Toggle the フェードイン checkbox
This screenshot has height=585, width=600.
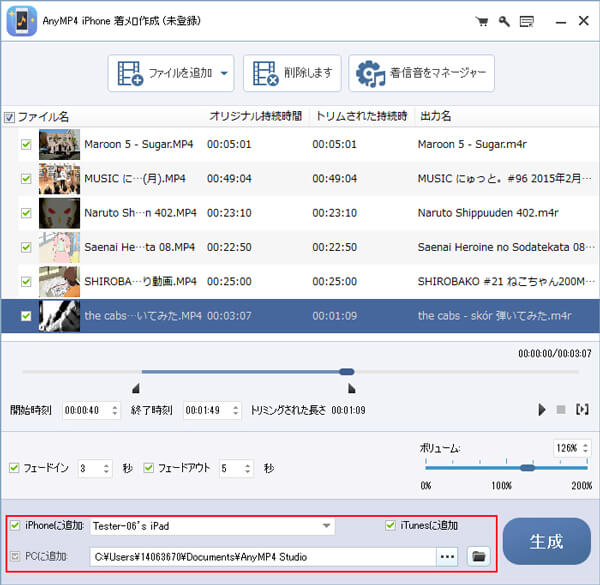pos(14,468)
